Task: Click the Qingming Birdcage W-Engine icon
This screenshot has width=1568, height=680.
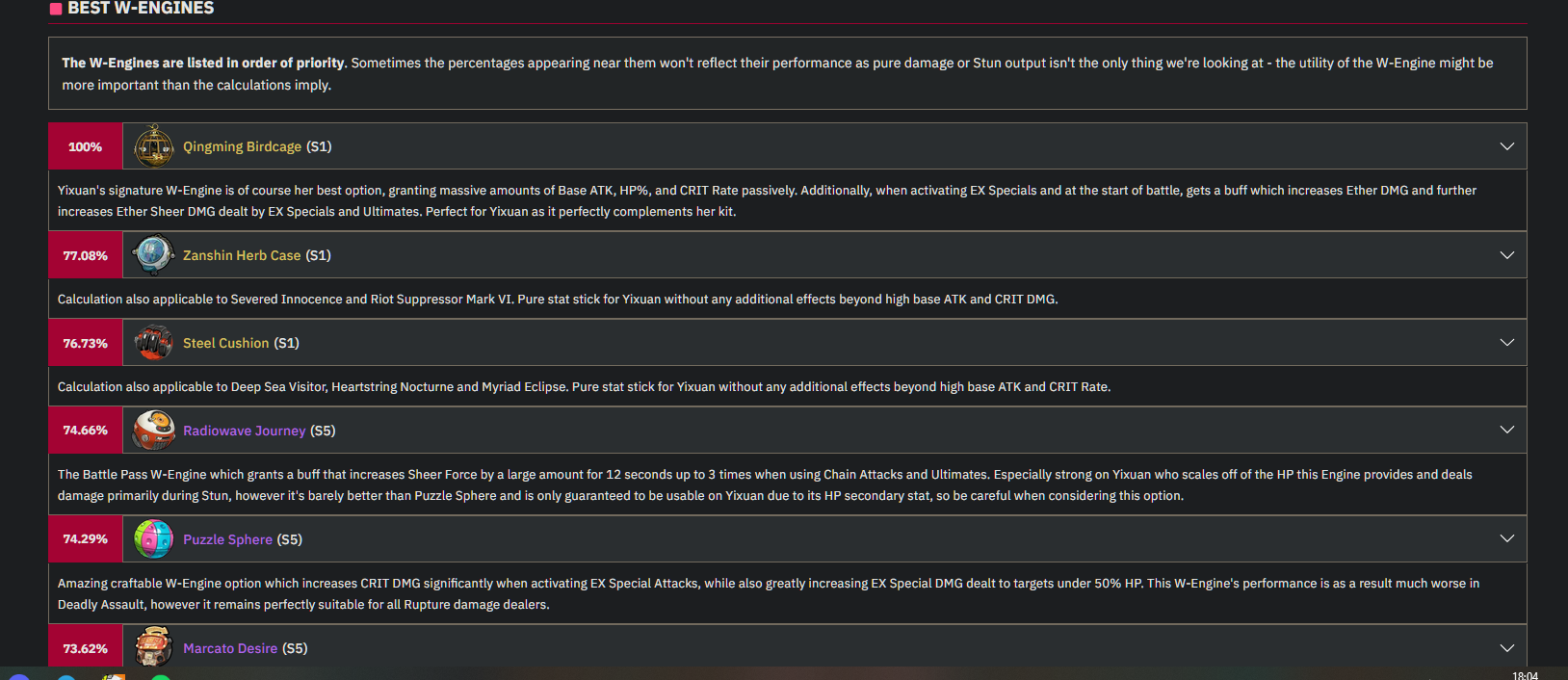Action: tap(153, 146)
